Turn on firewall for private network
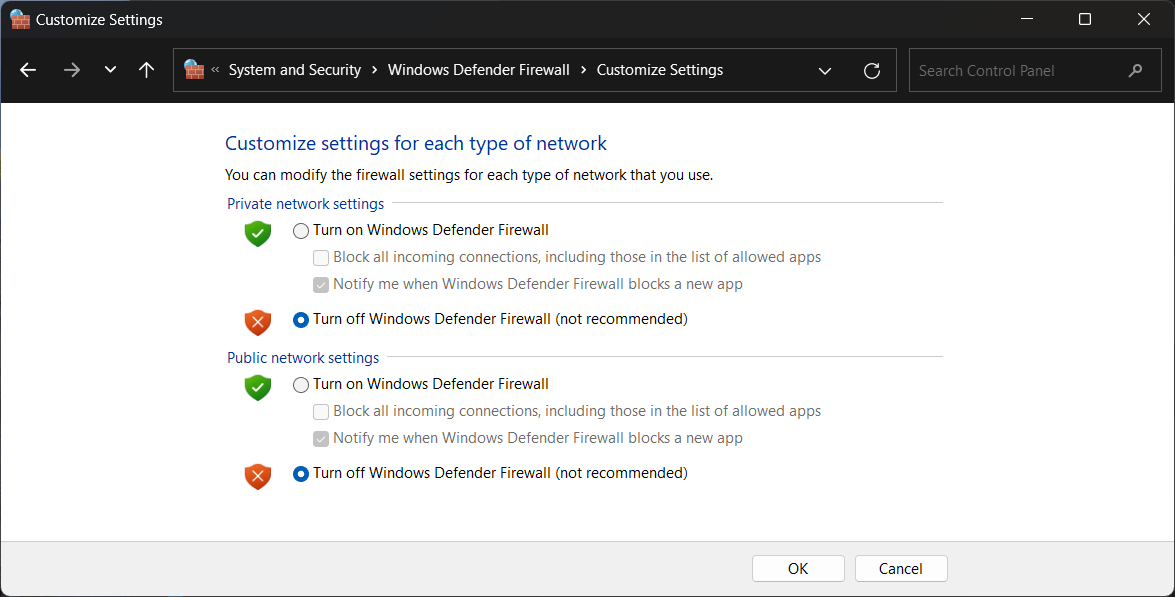Screen dimensions: 1175x597 pos(300,231)
